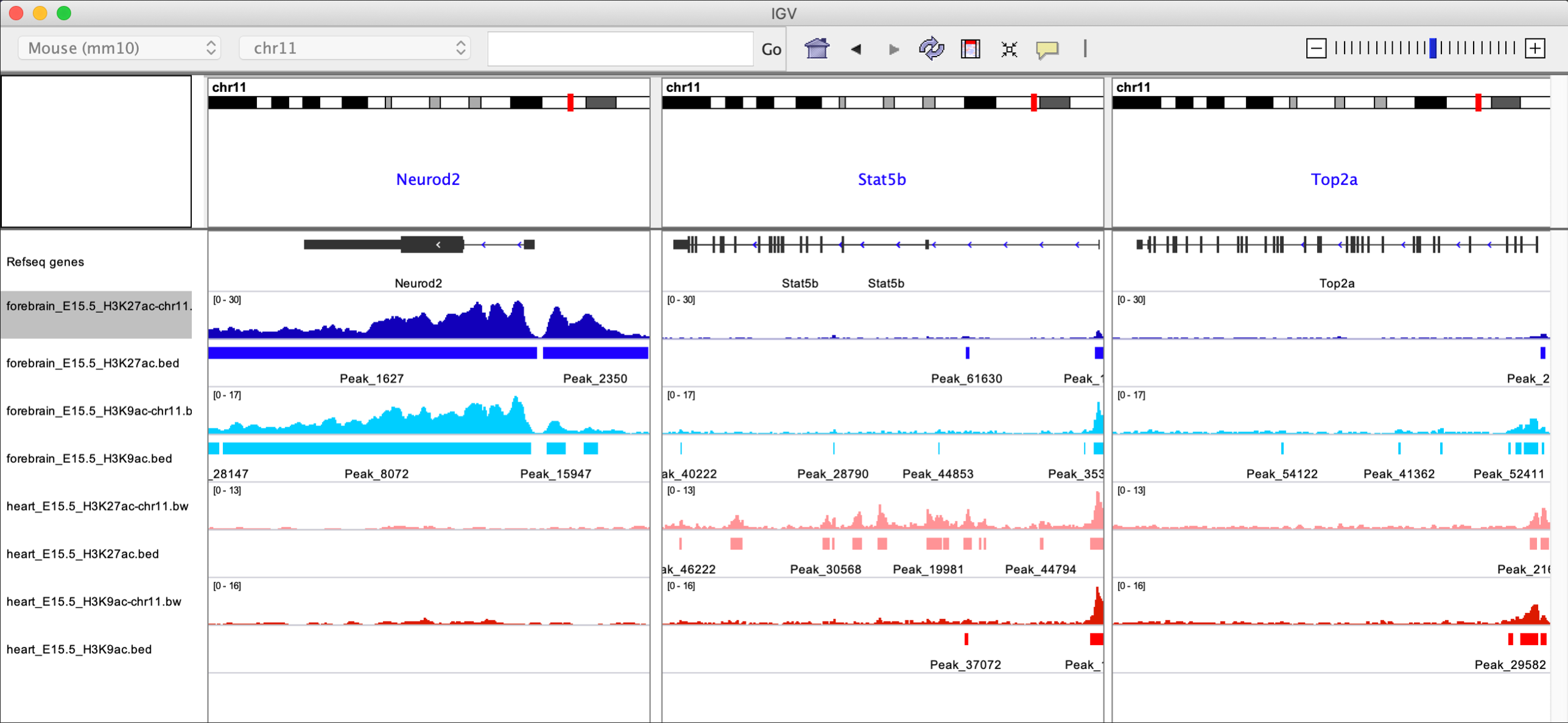
Task: Select heart_E15.5_H3K9ac.bed track name
Action: (x=79, y=649)
